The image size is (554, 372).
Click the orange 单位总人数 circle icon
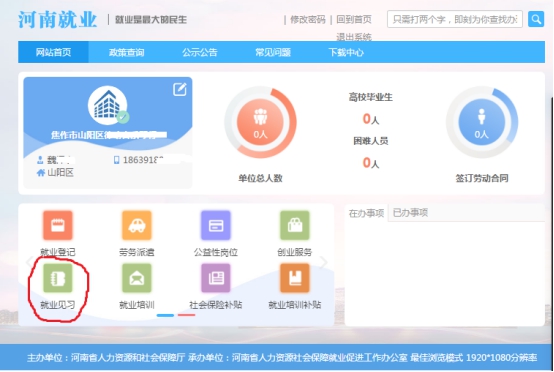[260, 122]
